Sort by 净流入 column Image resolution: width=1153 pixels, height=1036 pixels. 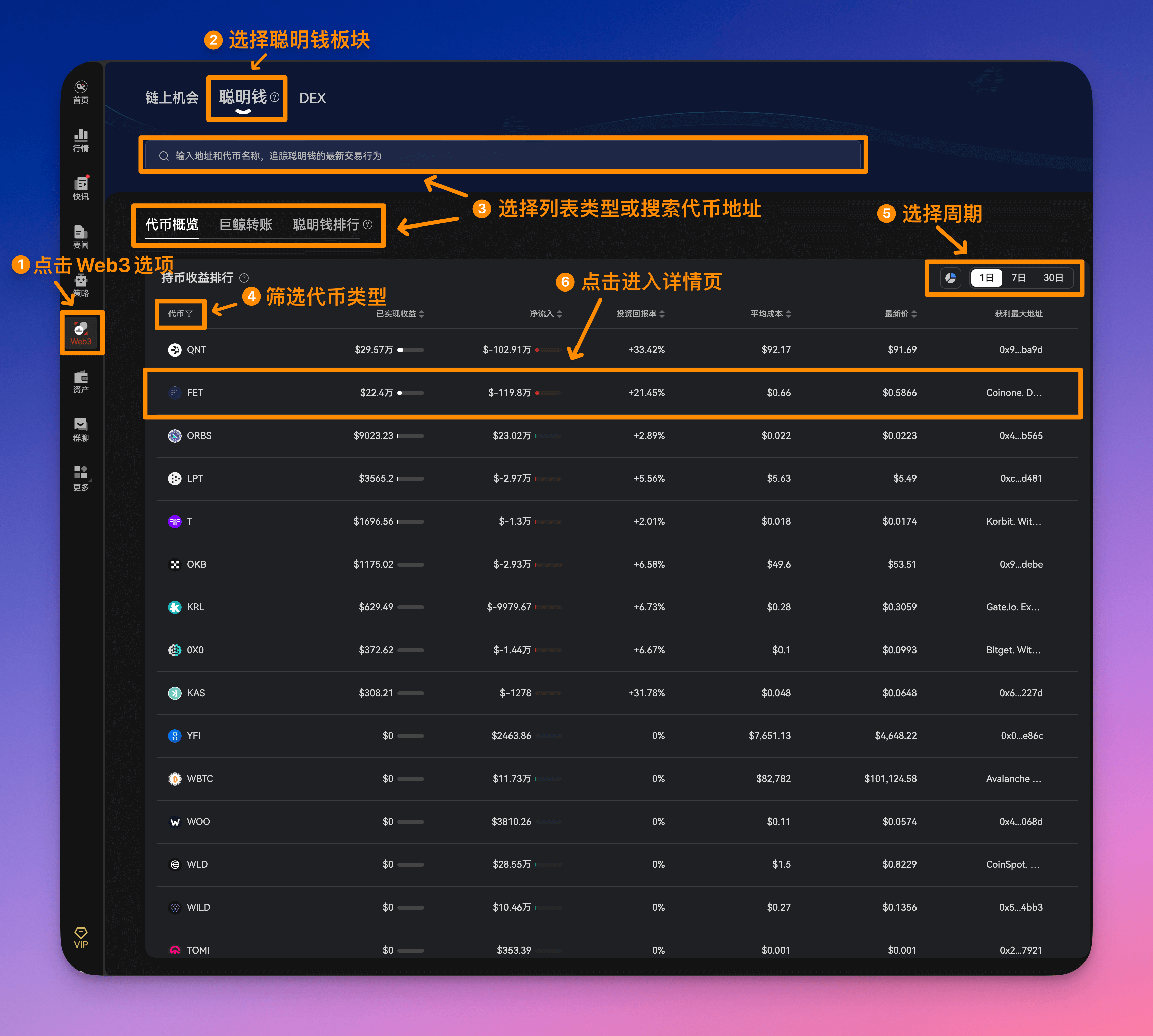click(x=546, y=314)
